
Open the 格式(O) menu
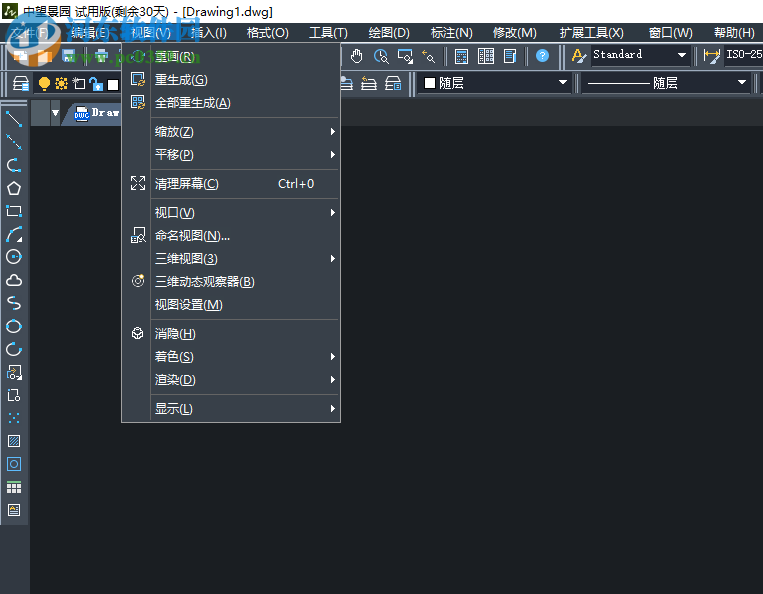click(x=268, y=33)
